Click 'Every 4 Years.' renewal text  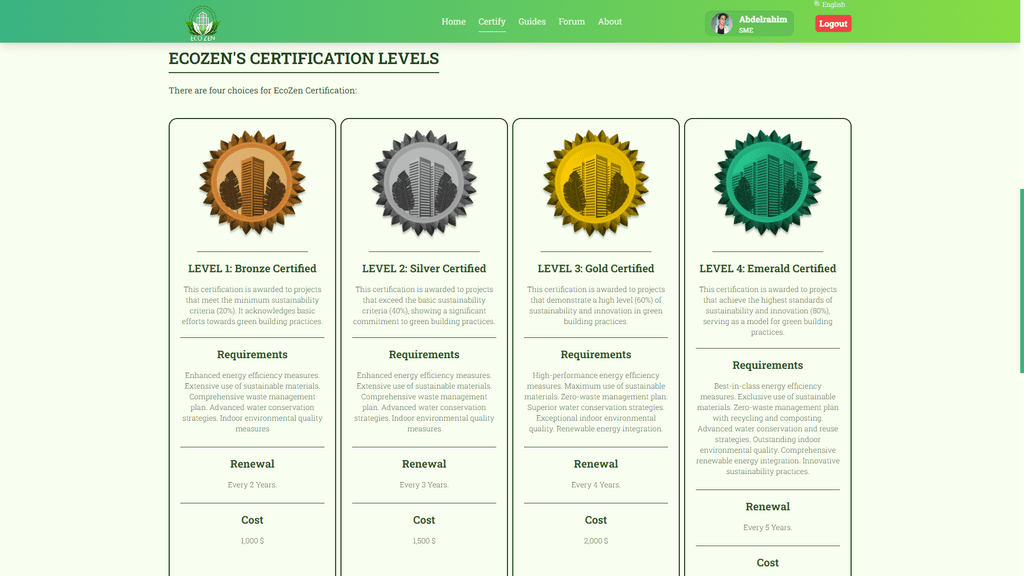click(x=596, y=485)
